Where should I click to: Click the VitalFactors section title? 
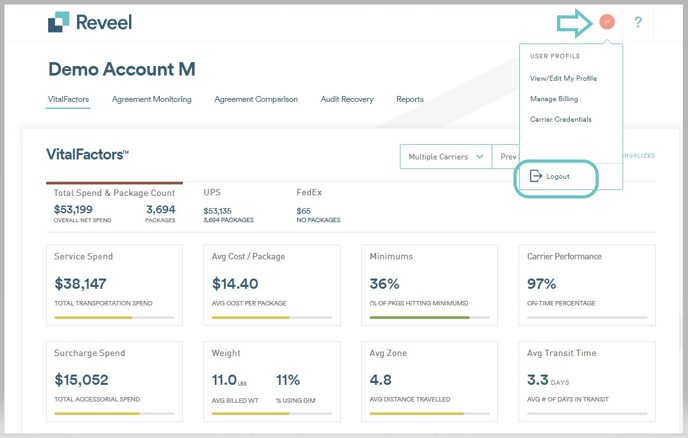click(87, 154)
